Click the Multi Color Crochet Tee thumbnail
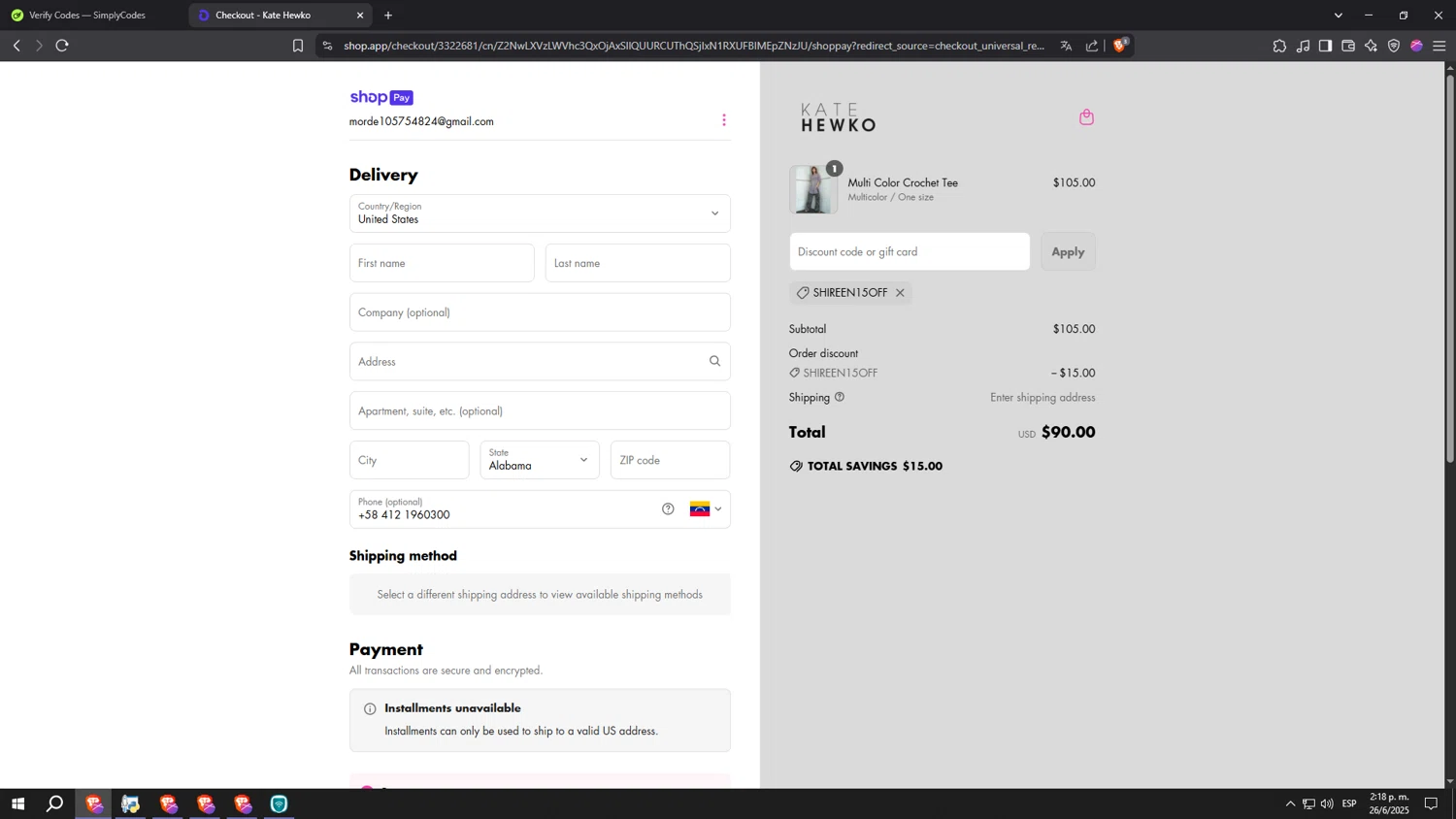The image size is (1456, 819). coord(813,189)
